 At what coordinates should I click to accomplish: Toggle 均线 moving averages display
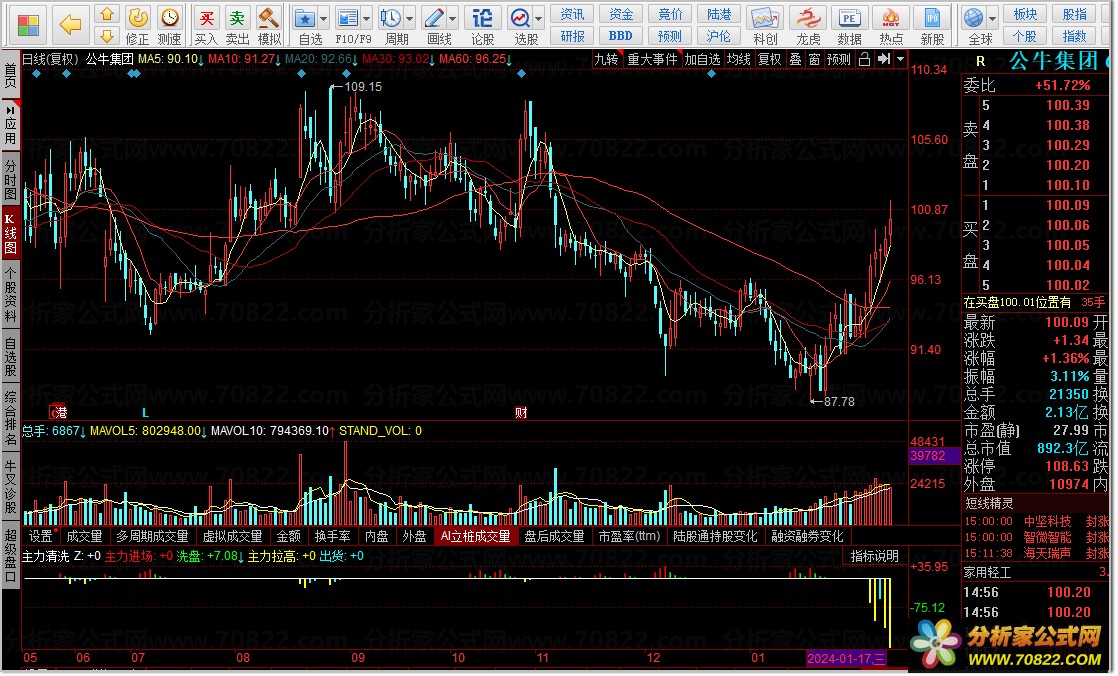pyautogui.click(x=739, y=59)
